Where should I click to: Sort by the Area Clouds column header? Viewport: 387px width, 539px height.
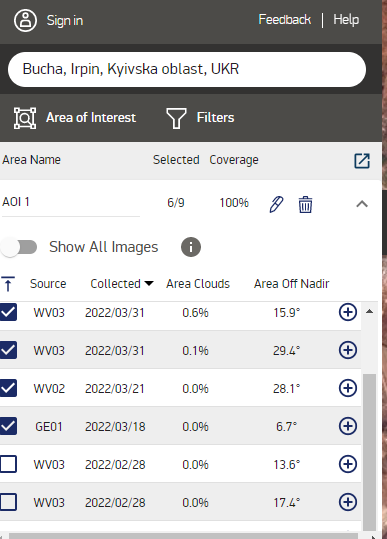pyautogui.click(x=198, y=284)
